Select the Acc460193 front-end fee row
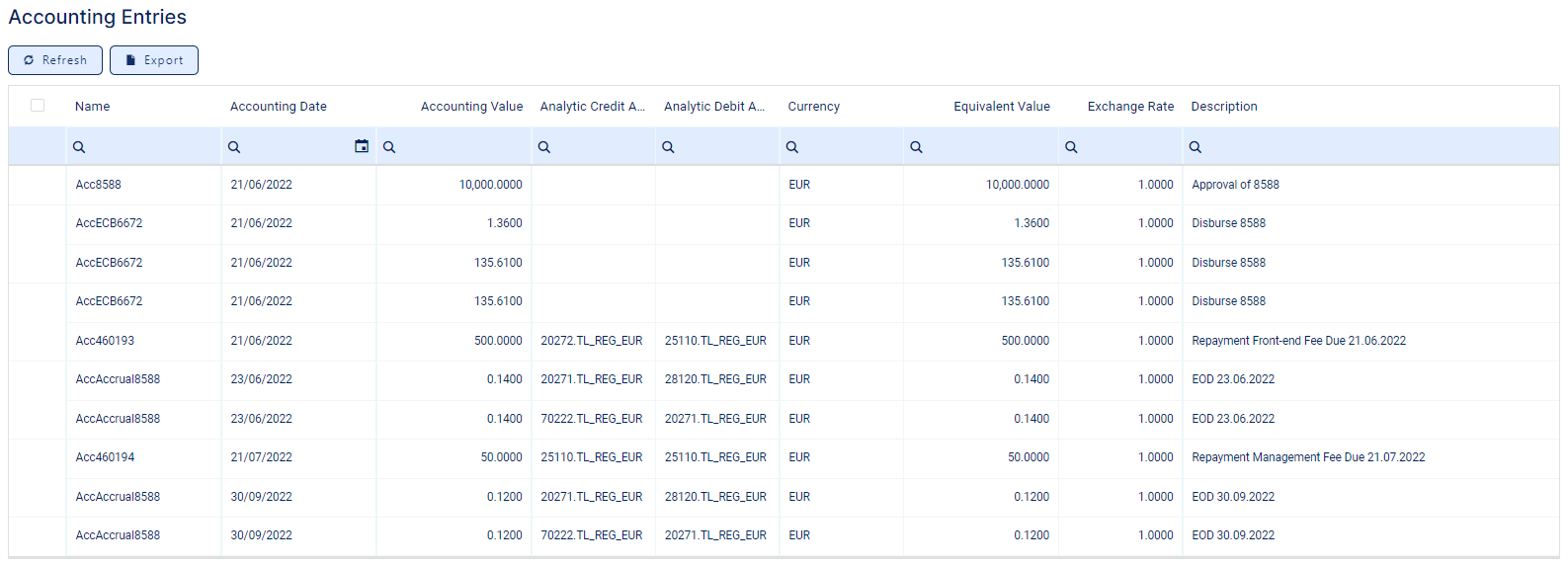 click(105, 341)
